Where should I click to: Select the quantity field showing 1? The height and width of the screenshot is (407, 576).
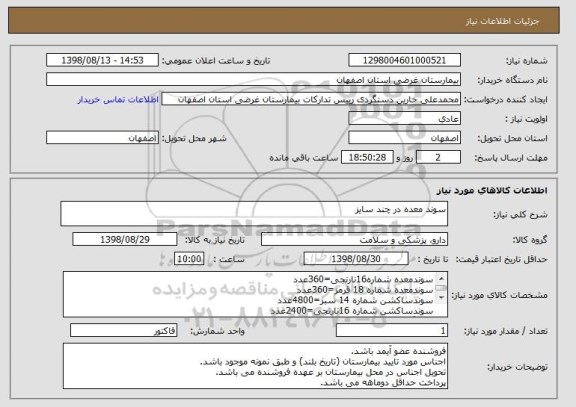(x=392, y=331)
